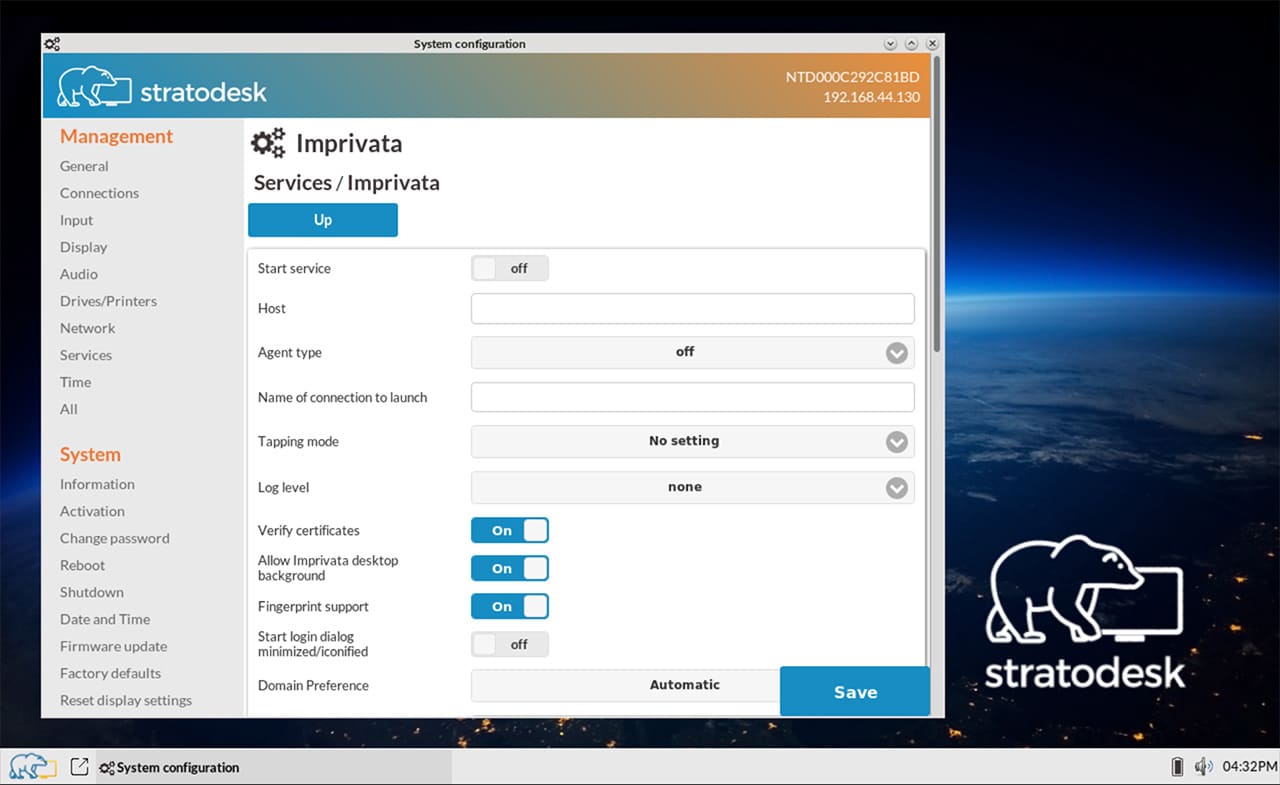Screen dimensions: 1280x785
Task: Click the blue Up button
Action: click(323, 220)
